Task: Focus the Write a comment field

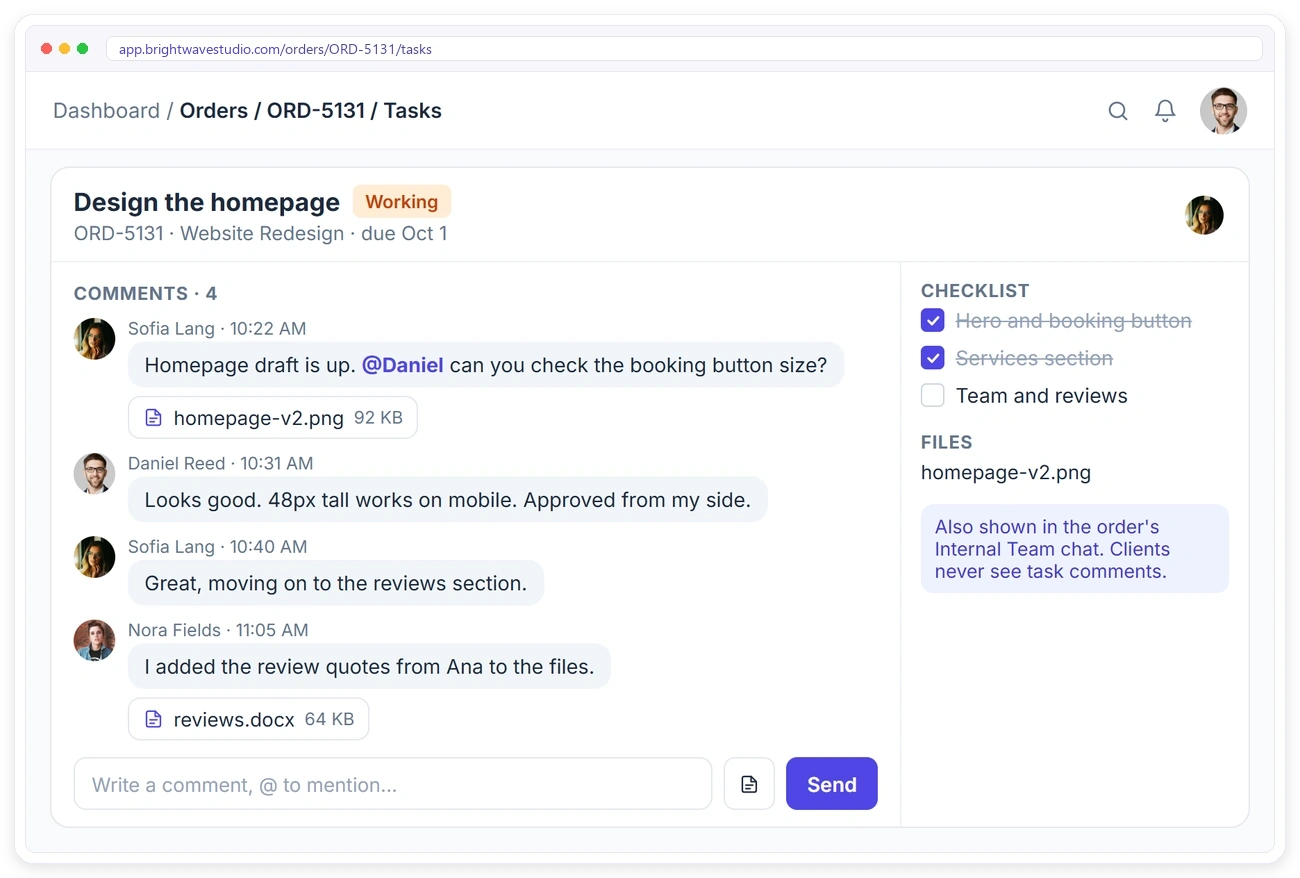Action: coord(393,784)
